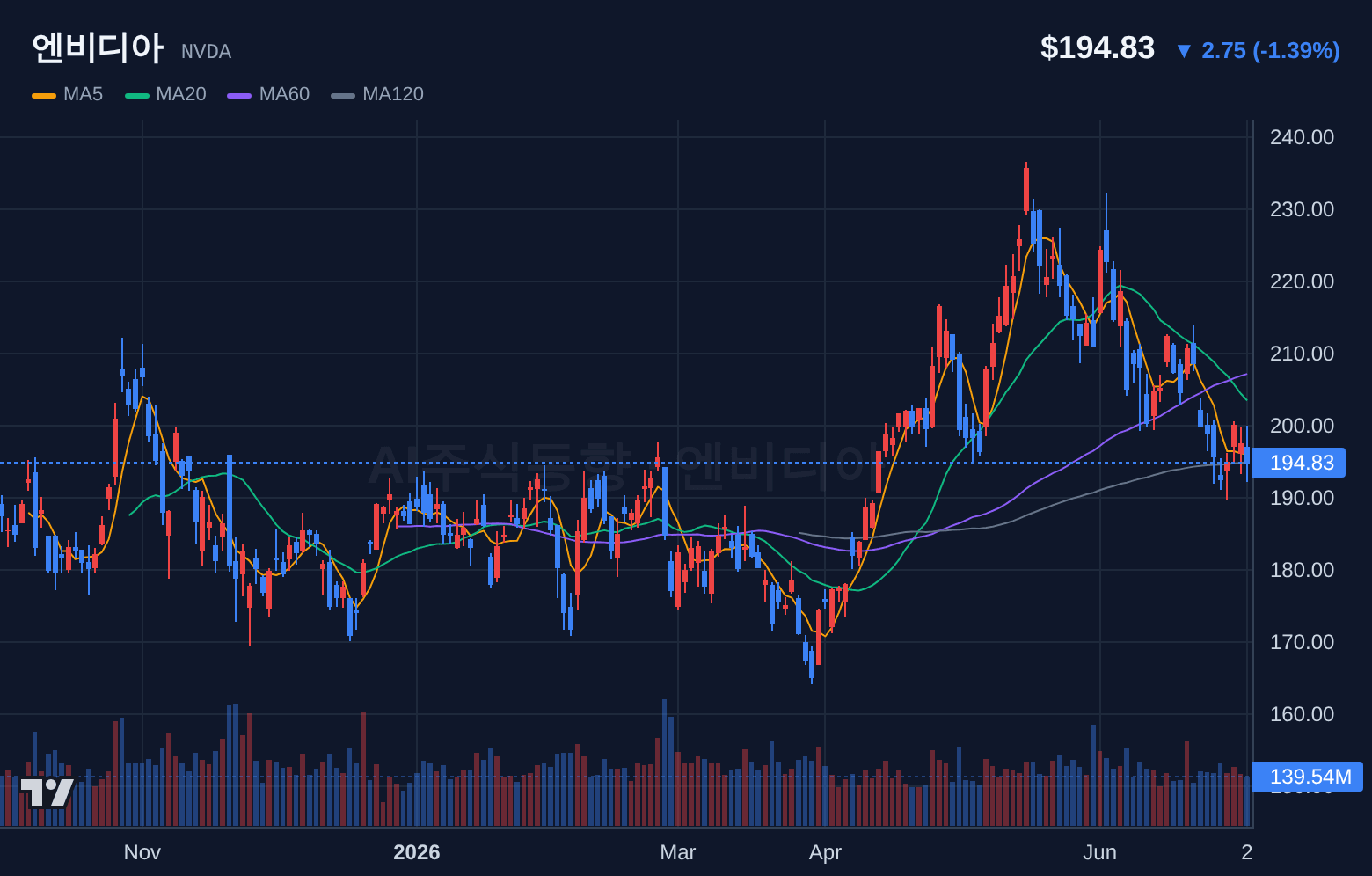Image resolution: width=1372 pixels, height=876 pixels.
Task: Click the 139.54M volume axis label
Action: click(x=1308, y=777)
